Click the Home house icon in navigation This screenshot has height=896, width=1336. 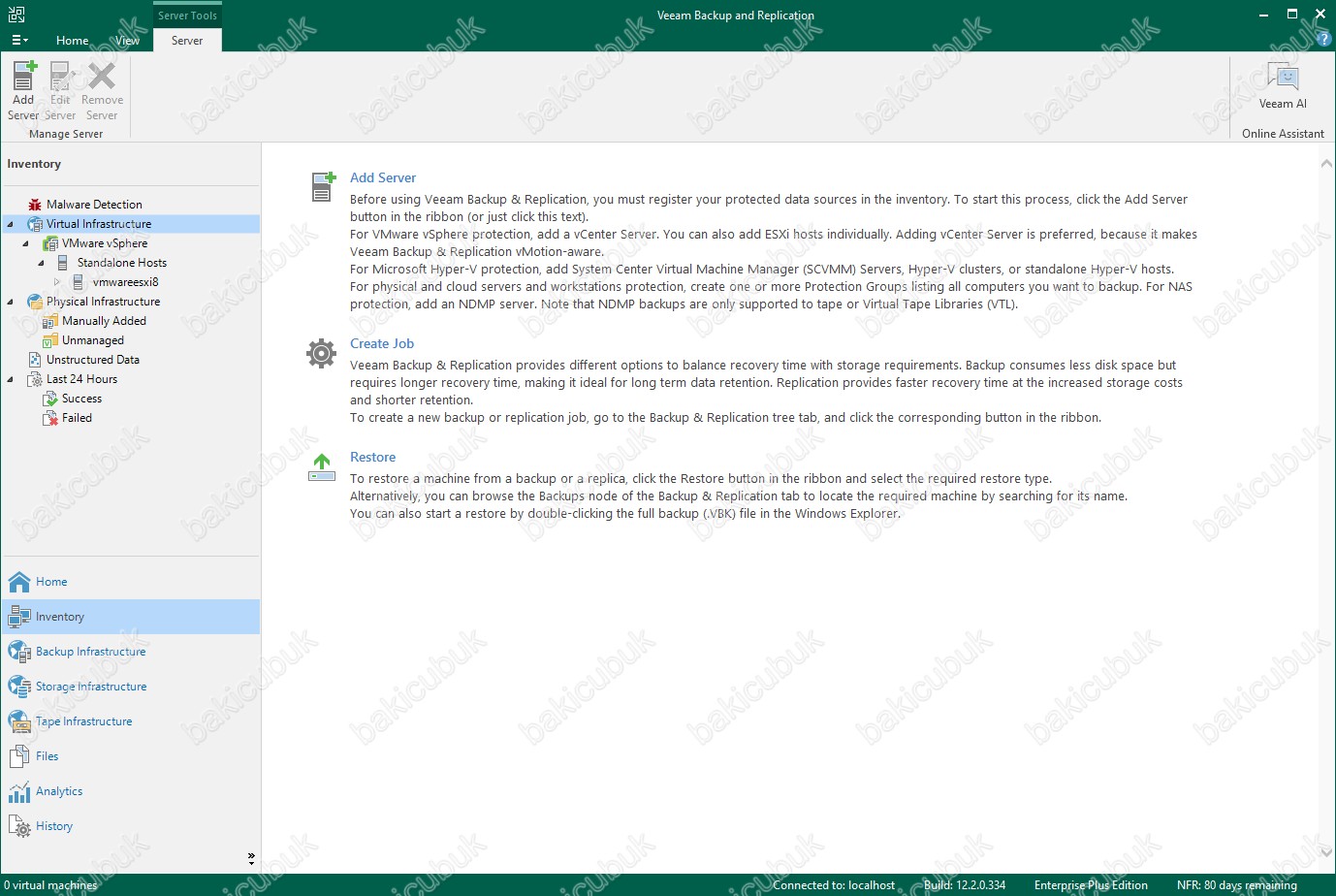click(x=19, y=582)
